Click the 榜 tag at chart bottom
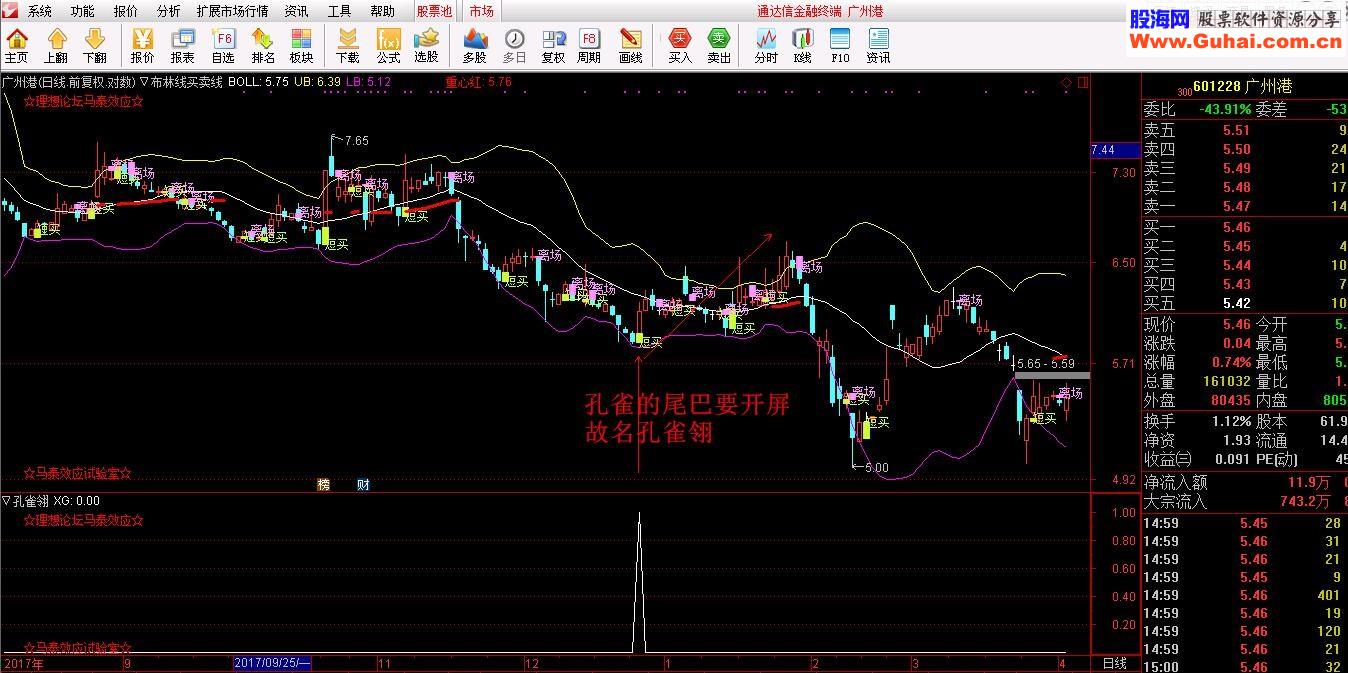Image resolution: width=1348 pixels, height=673 pixels. pos(323,484)
